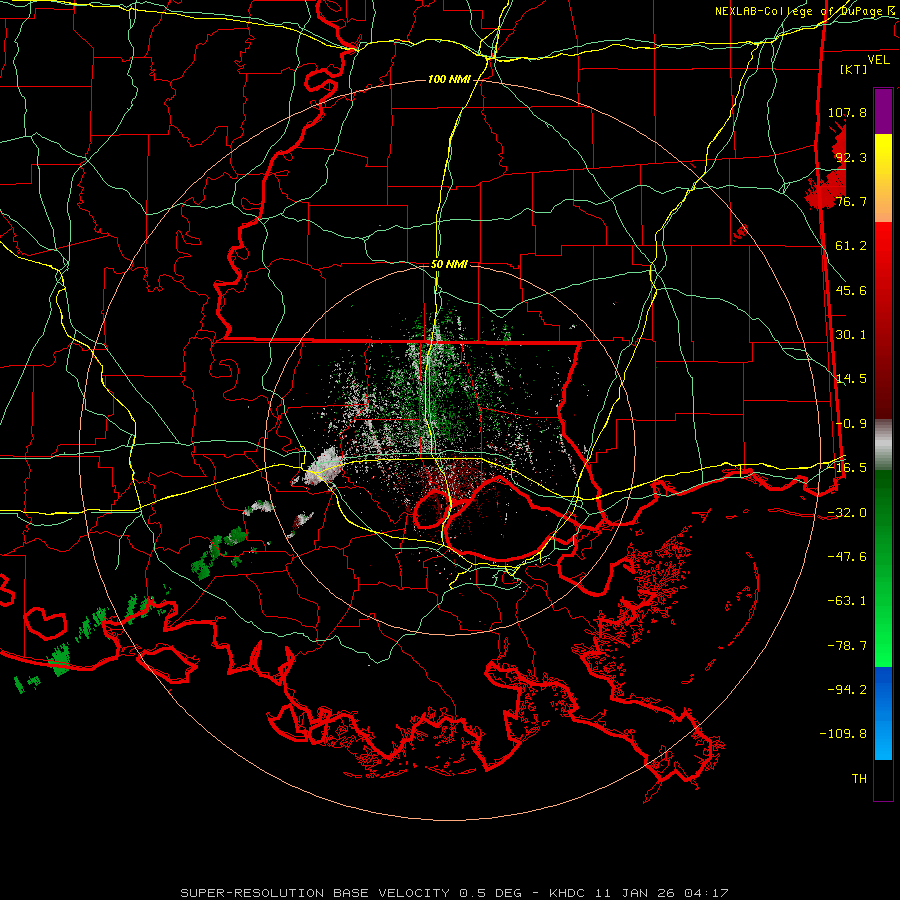
Task: Click the -63.1 velocity legend value
Action: coord(847,600)
